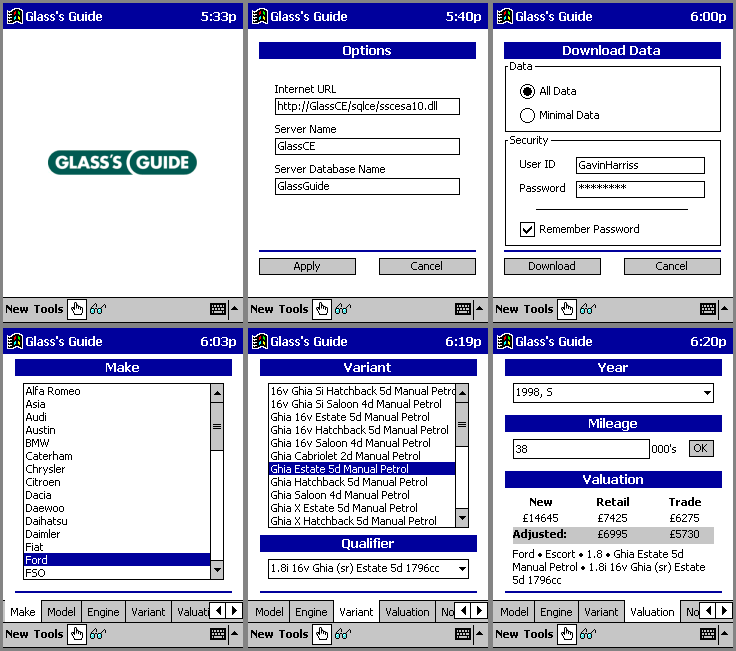Expand input panel arrow in Options screen
Viewport: 736px width, 651px height.
pos(480,309)
